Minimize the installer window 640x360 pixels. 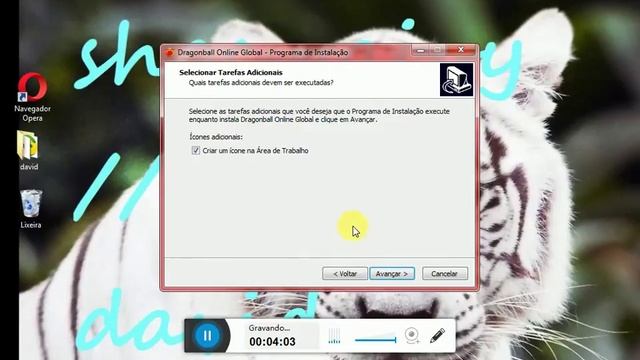coord(421,50)
